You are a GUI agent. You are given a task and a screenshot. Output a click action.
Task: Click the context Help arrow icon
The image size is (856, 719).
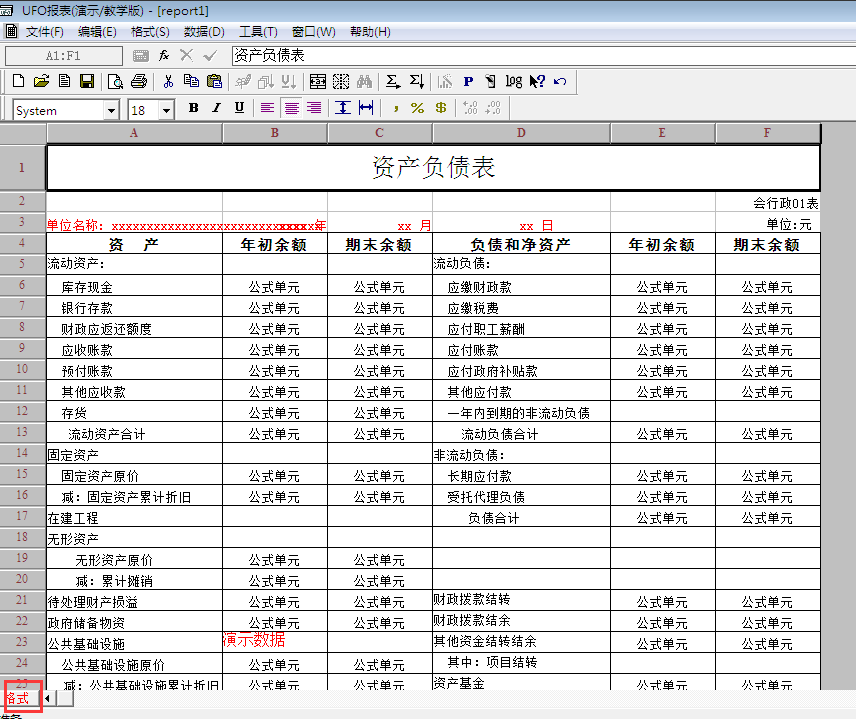537,81
